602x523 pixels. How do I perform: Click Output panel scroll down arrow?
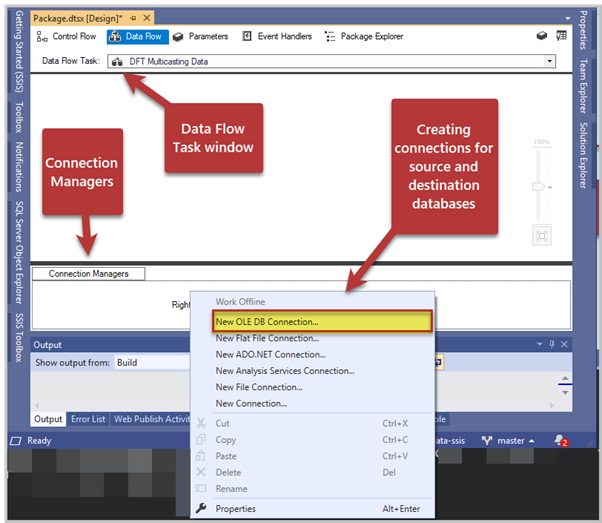[x=565, y=393]
